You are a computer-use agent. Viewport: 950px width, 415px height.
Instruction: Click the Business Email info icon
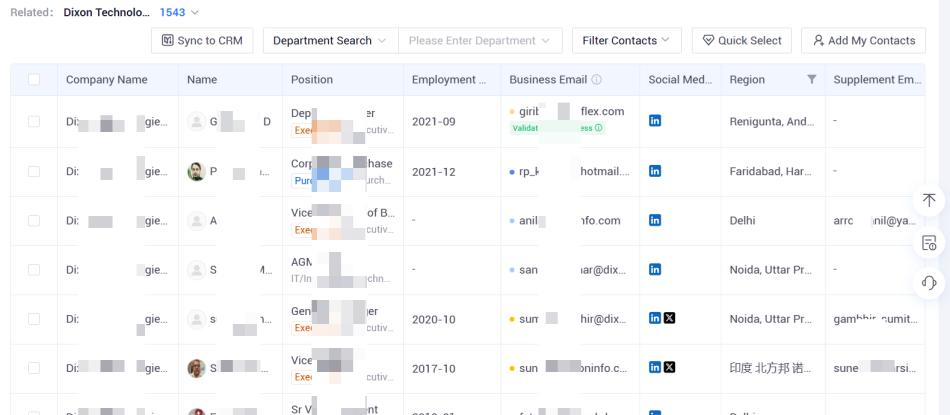tap(596, 79)
